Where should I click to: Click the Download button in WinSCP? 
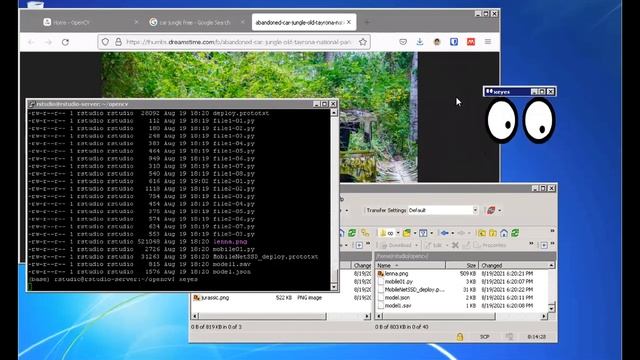click(396, 245)
